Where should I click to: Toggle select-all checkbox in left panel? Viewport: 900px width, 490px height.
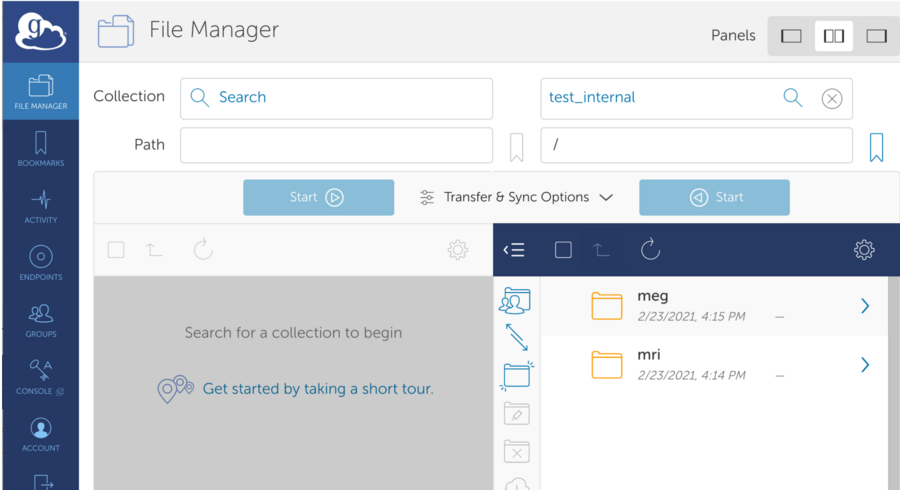point(116,249)
